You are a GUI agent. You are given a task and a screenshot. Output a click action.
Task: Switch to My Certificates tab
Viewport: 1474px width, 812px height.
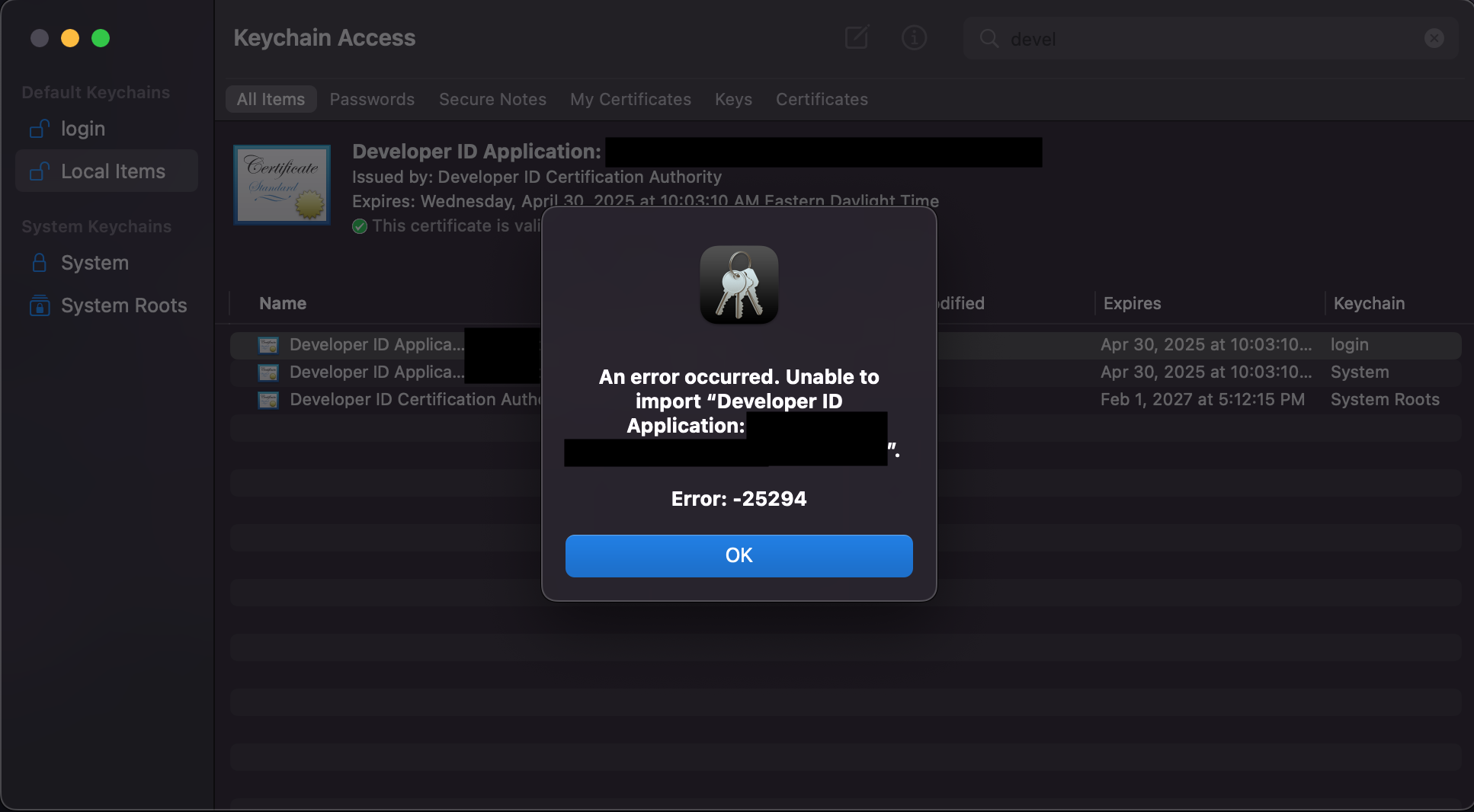(630, 99)
